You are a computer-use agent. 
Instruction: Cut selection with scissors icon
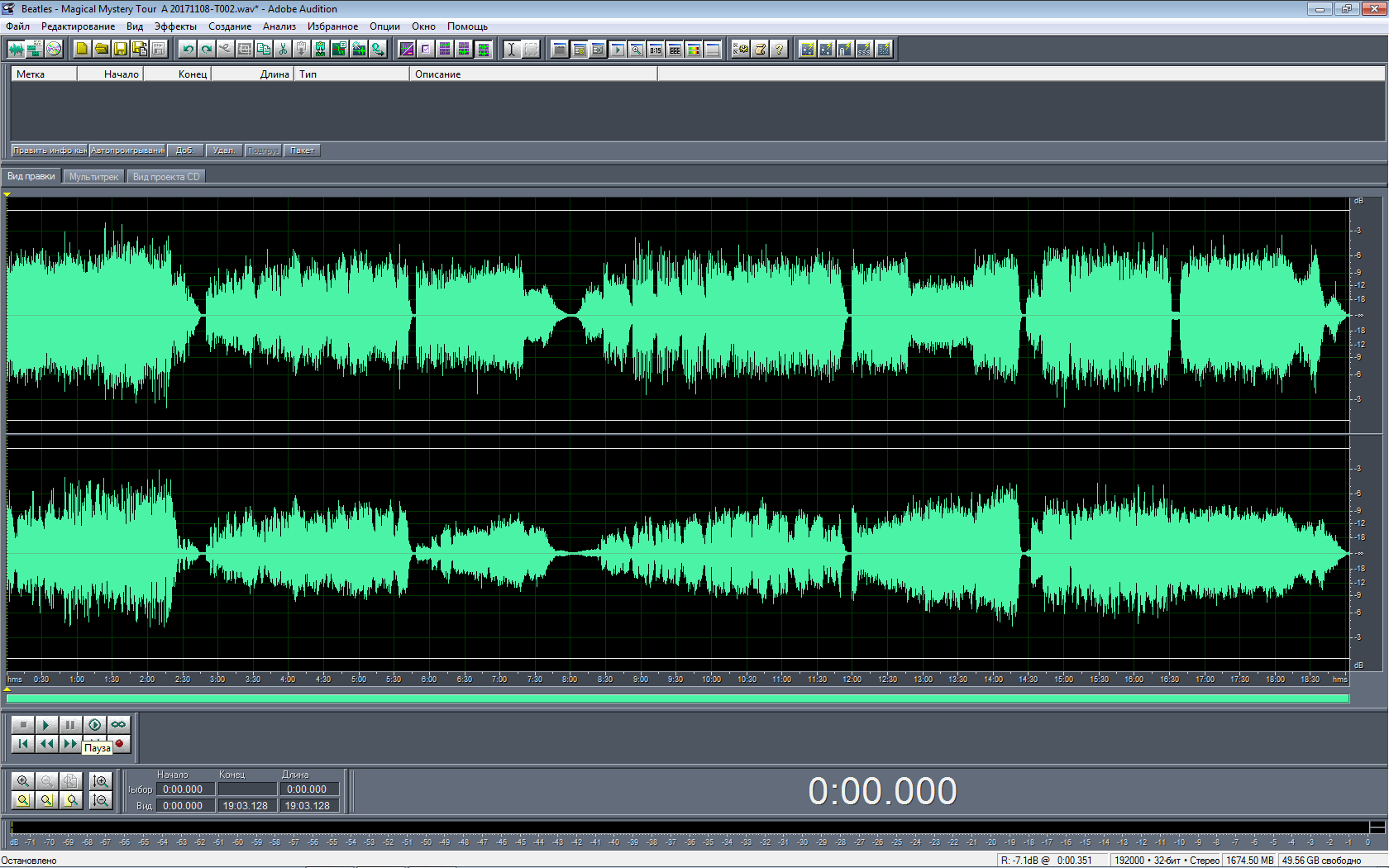(283, 49)
